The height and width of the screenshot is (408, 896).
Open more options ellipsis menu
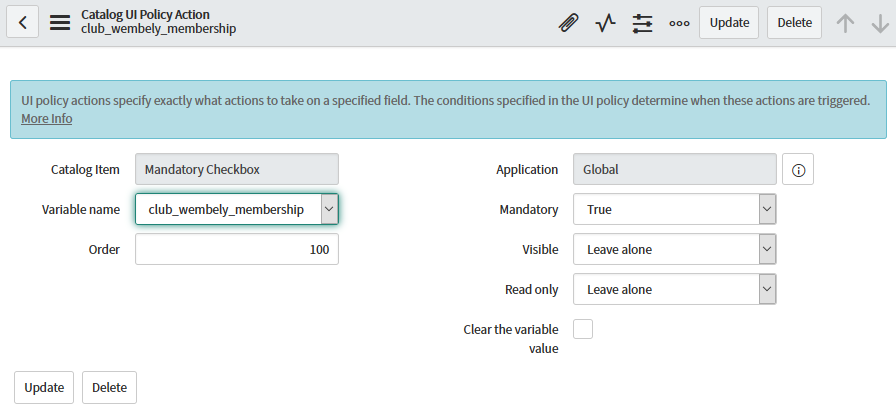[679, 23]
